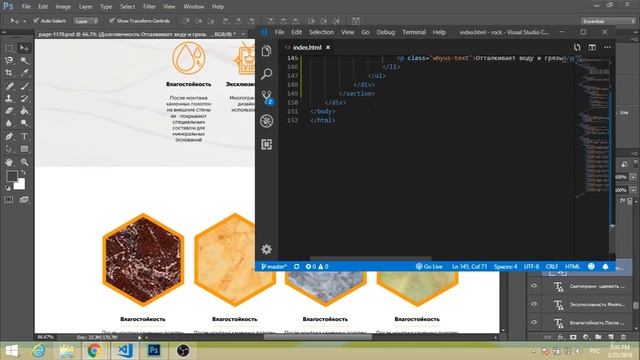
Task: Select the Healing Brush tool
Action: tap(9, 86)
